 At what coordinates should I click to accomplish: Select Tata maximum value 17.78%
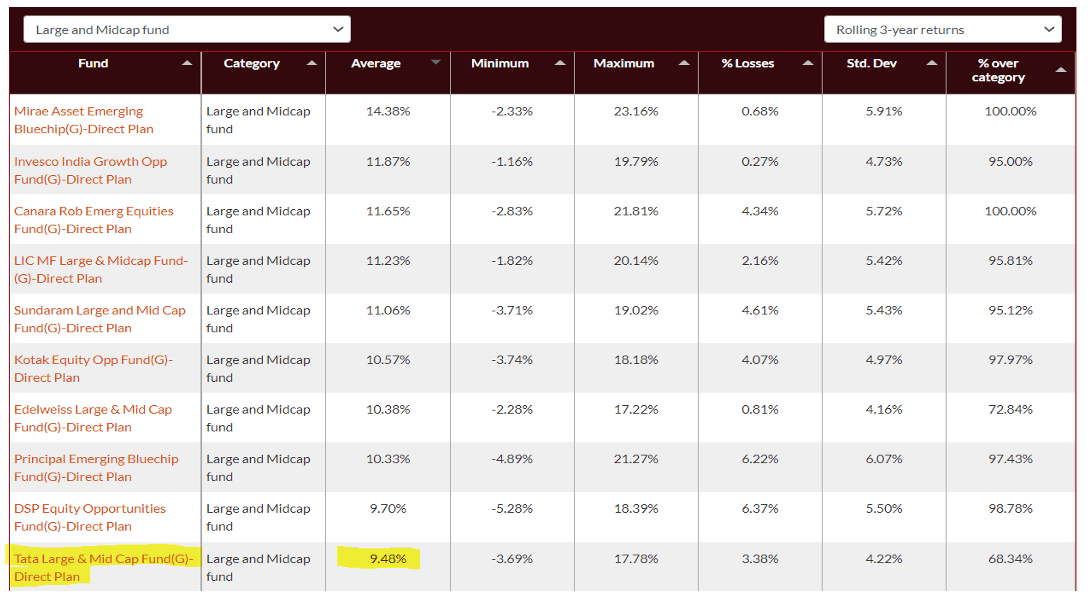coord(636,558)
